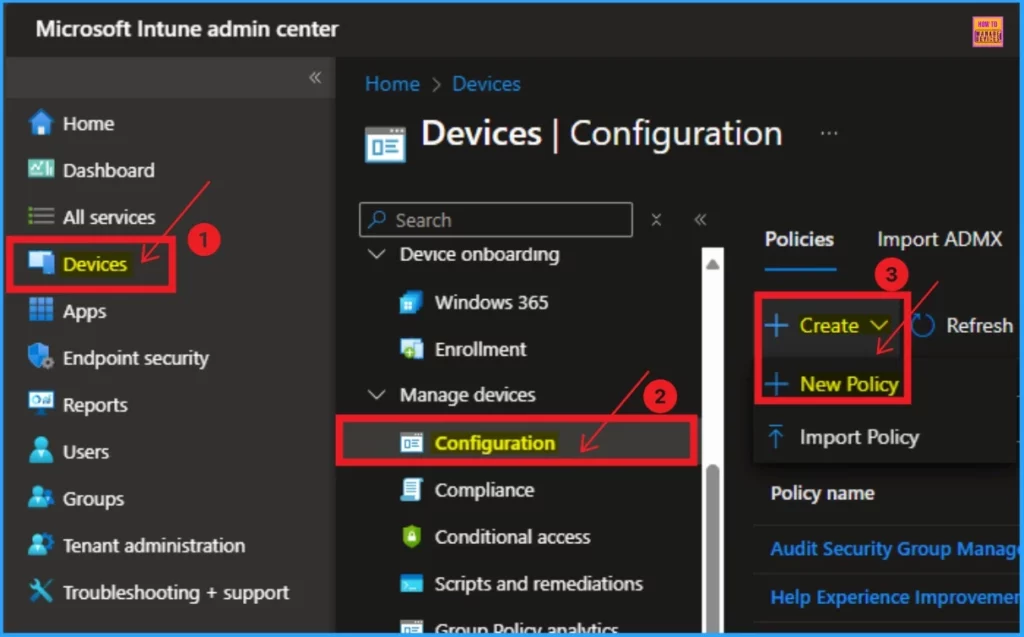Click the Import Policy upload arrow icon
Viewport: 1024px width, 637px height.
[776, 436]
